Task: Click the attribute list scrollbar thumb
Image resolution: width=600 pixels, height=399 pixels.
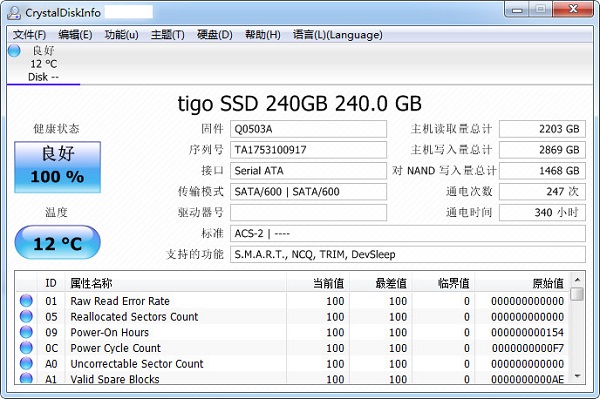Action: (577, 294)
